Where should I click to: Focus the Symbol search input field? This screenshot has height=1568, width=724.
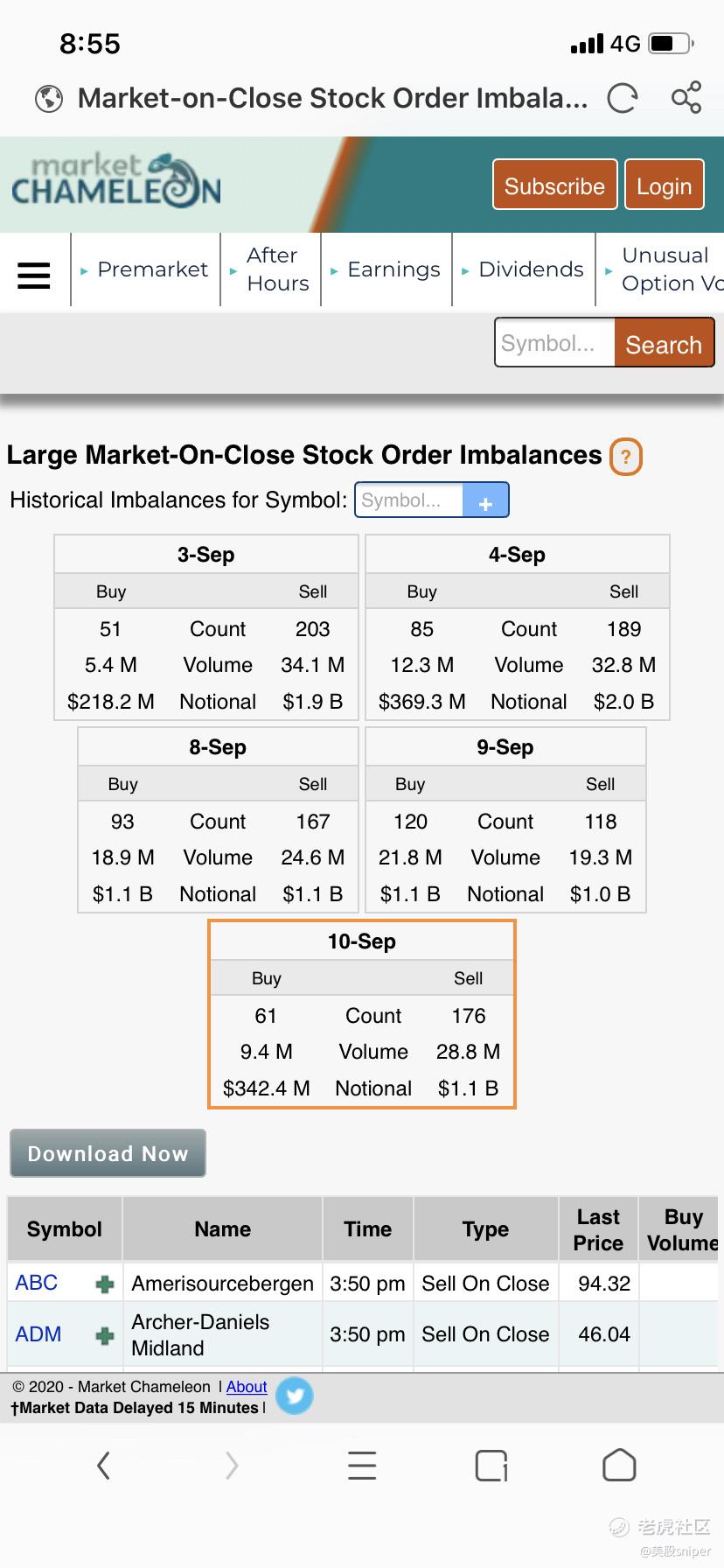coord(555,342)
